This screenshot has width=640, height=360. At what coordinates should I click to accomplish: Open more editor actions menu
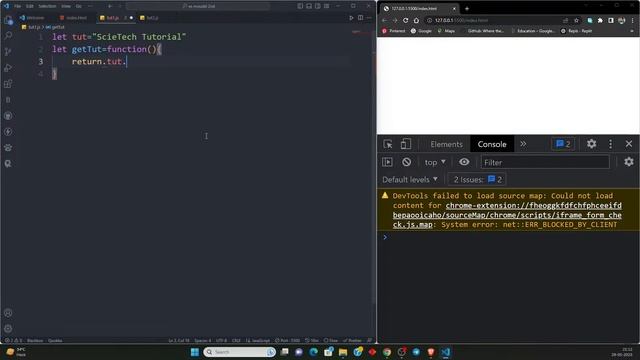[369, 18]
